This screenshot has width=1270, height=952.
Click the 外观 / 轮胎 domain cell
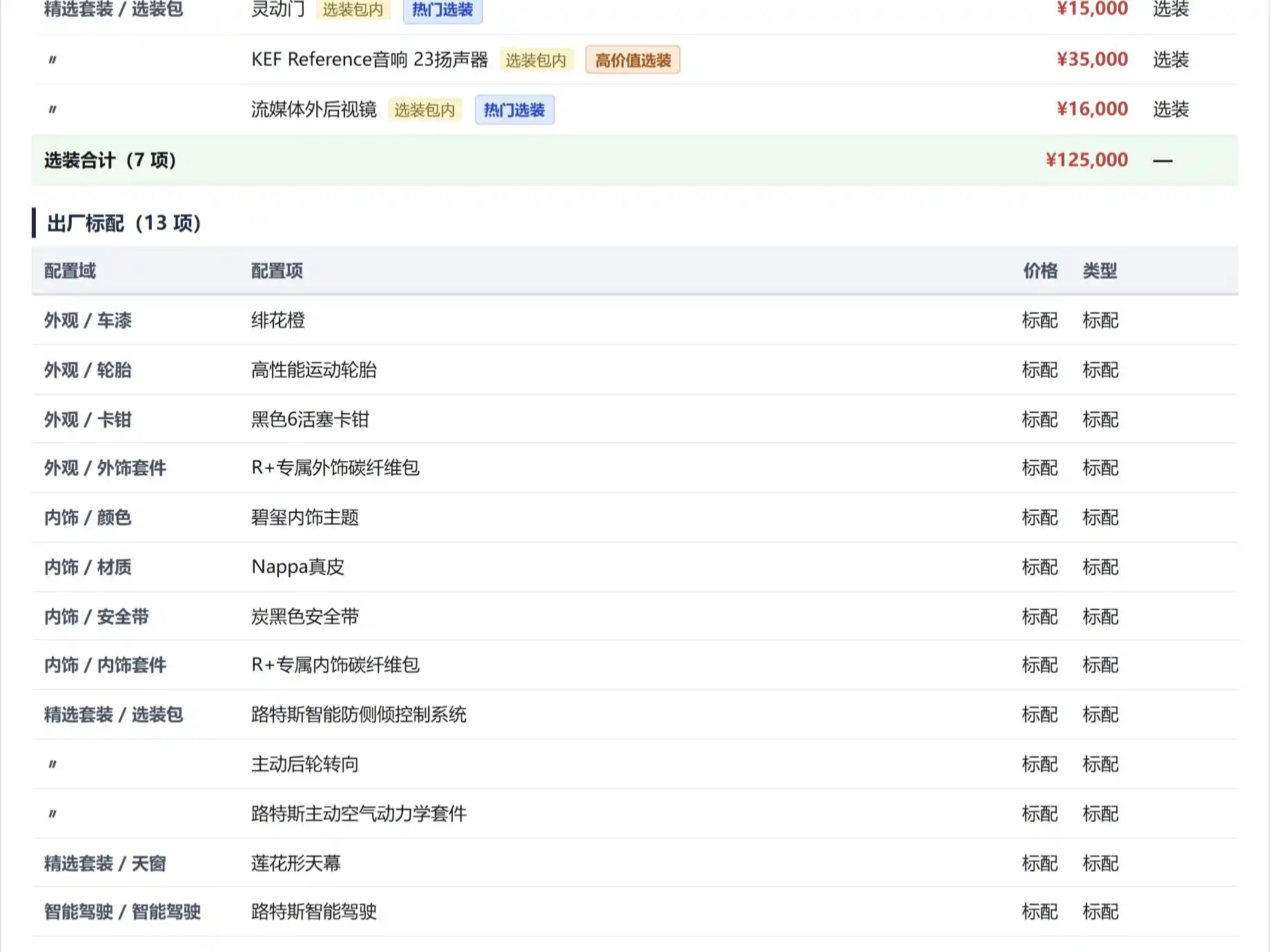click(x=88, y=370)
